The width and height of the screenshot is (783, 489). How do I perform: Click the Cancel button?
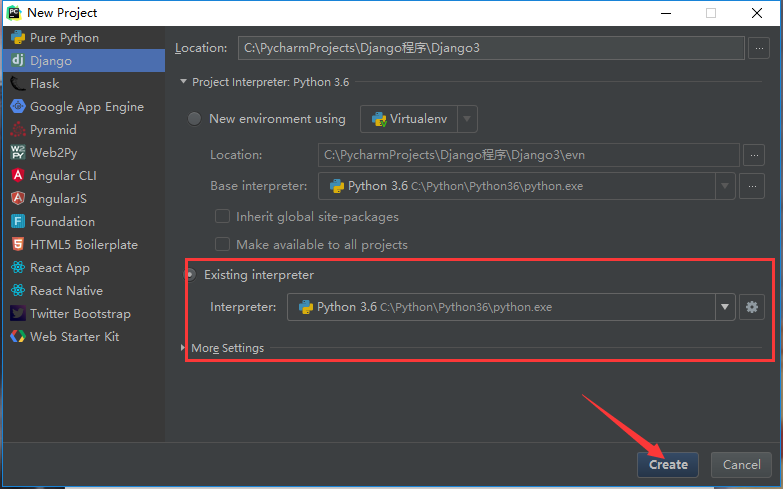(x=742, y=465)
